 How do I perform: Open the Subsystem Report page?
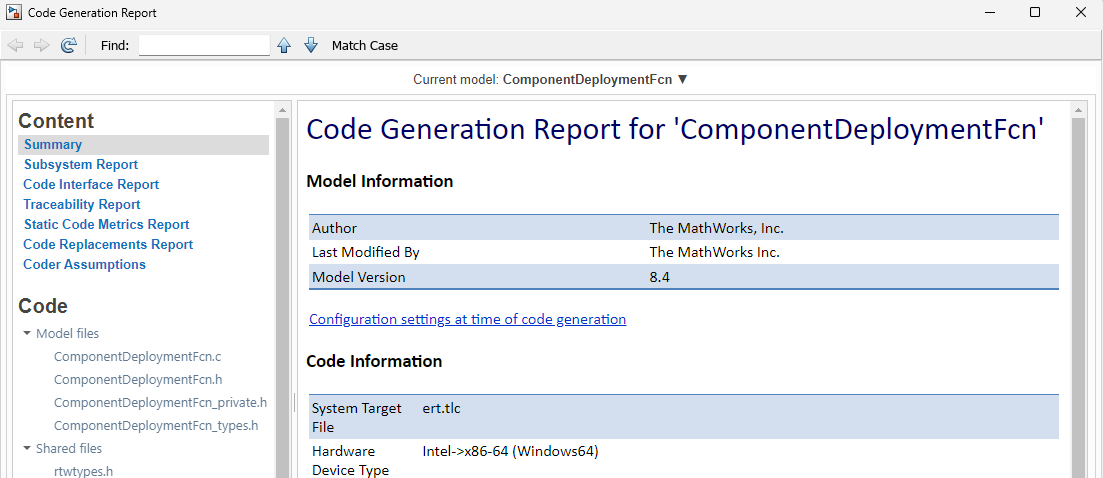(81, 165)
